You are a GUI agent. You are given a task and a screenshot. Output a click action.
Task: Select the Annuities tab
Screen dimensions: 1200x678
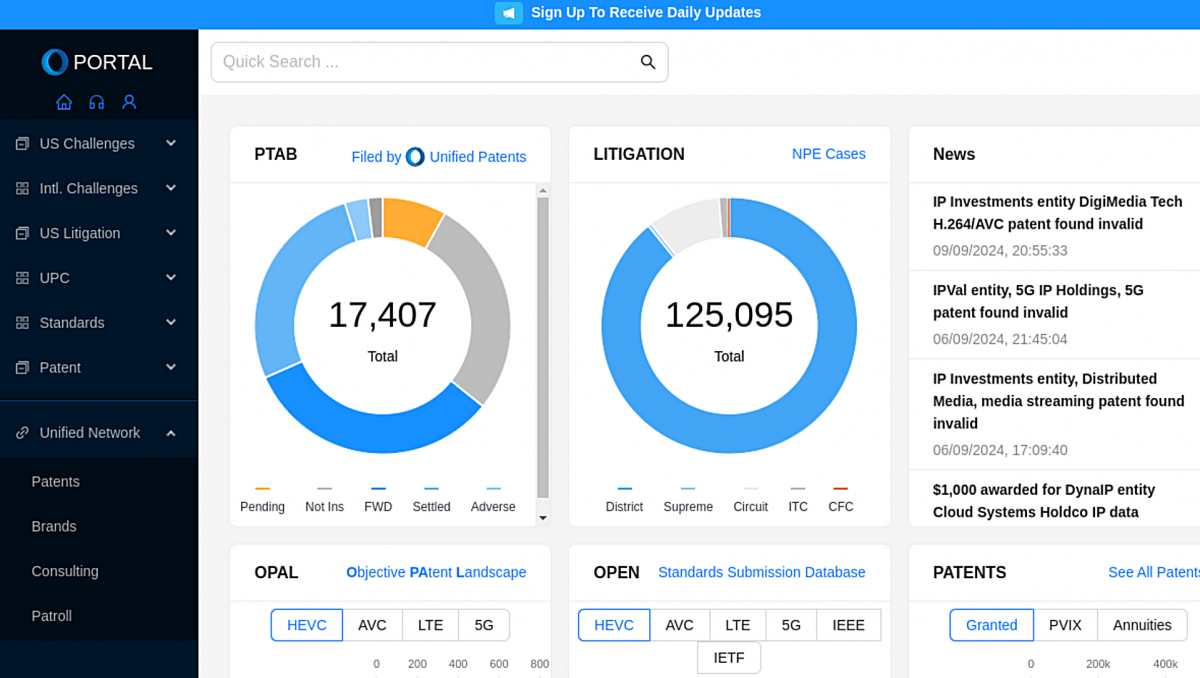pos(1142,625)
